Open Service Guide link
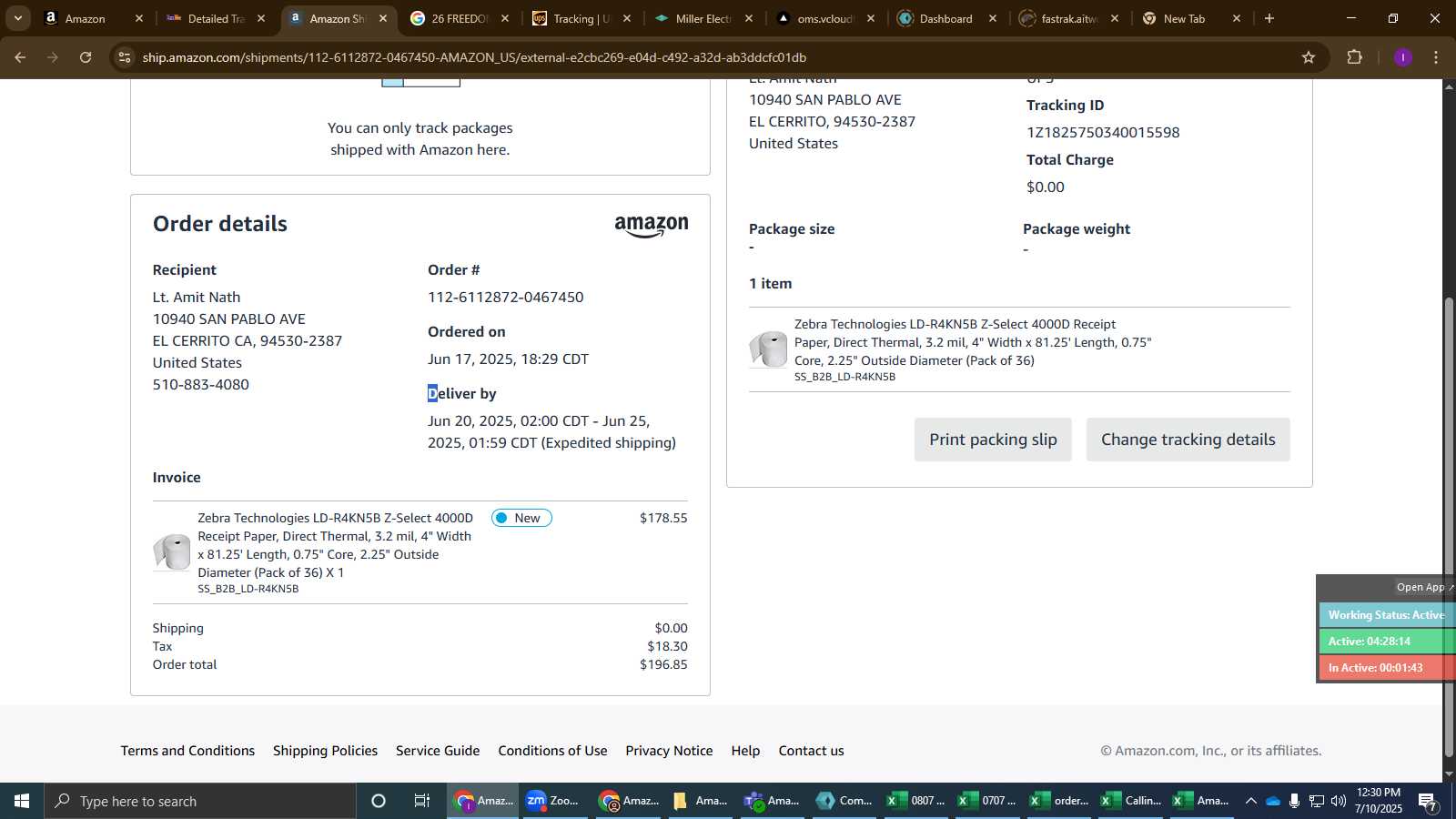1456x819 pixels. coord(438,751)
